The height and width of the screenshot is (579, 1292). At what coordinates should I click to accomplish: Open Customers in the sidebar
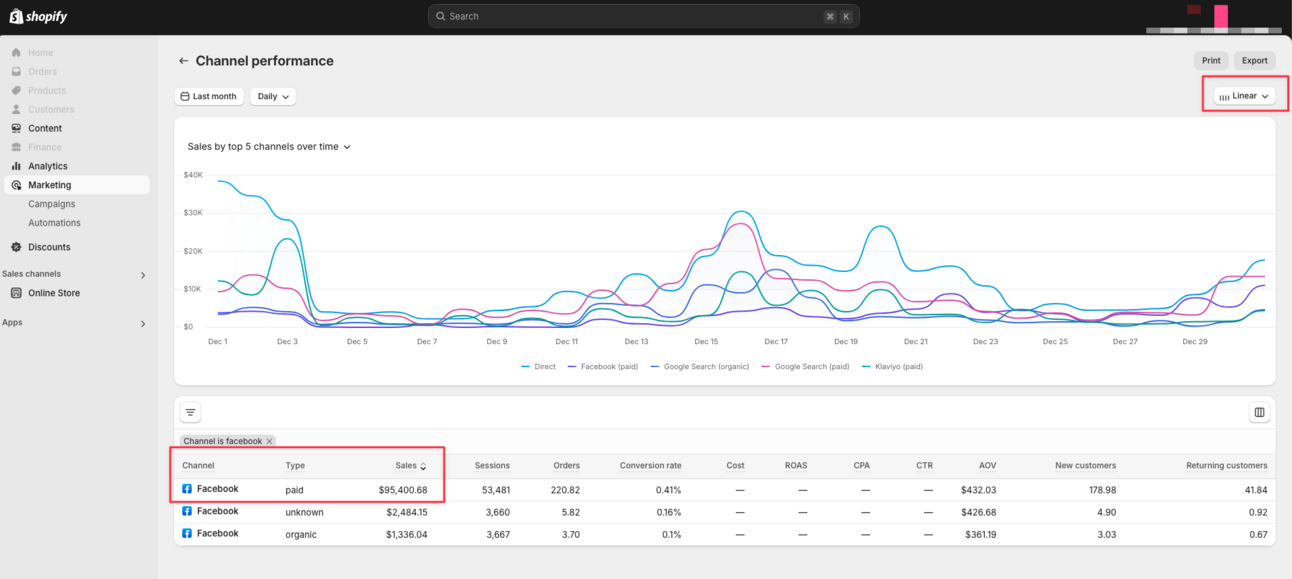(51, 110)
